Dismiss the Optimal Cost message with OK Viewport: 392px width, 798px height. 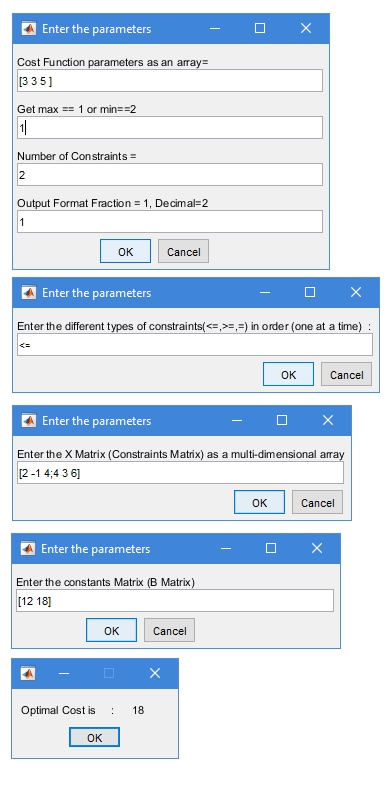94,737
